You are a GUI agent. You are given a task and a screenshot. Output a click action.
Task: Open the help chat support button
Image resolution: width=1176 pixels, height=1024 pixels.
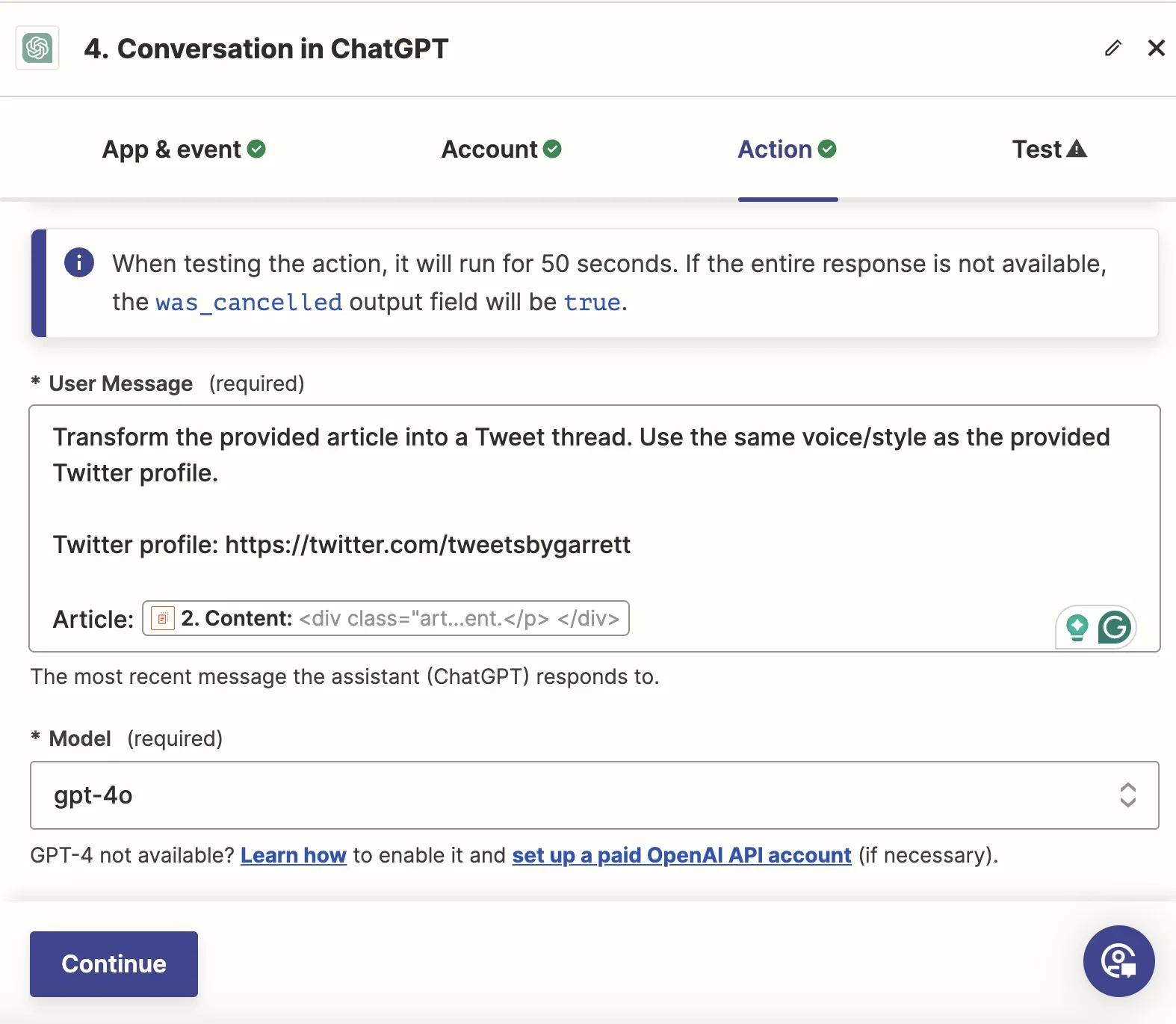point(1118,961)
